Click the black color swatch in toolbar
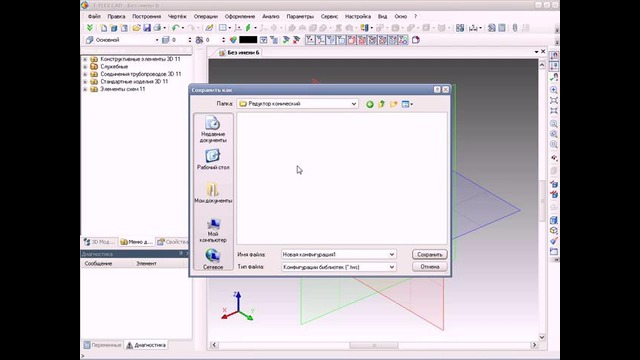640x360 pixels. [248, 40]
